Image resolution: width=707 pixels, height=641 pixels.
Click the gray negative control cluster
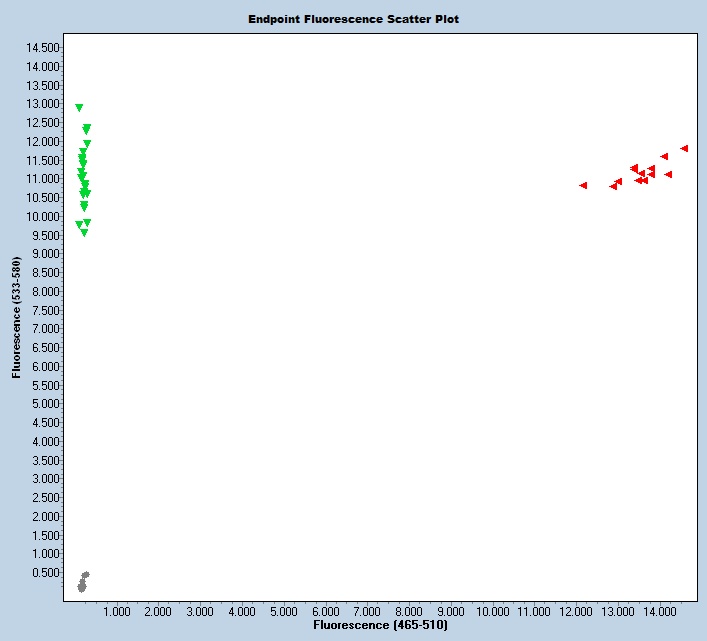point(83,582)
